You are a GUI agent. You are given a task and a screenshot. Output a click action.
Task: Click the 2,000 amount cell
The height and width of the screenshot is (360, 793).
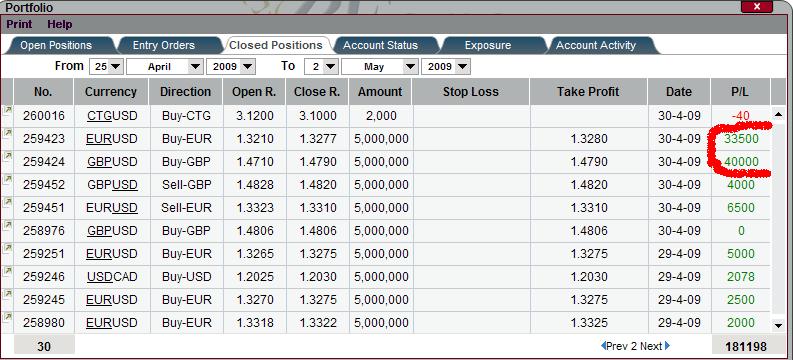[381, 116]
